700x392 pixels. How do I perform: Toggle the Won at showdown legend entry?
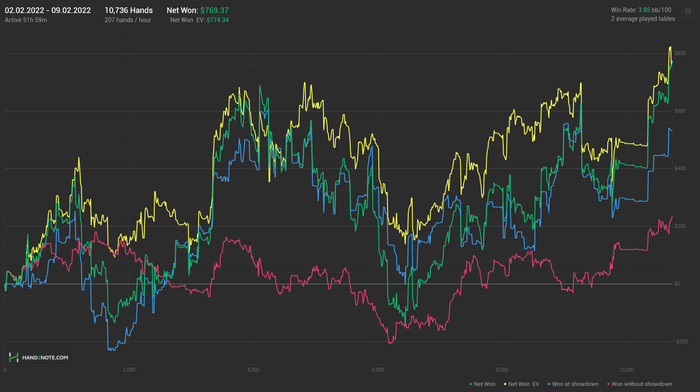pyautogui.click(x=573, y=384)
